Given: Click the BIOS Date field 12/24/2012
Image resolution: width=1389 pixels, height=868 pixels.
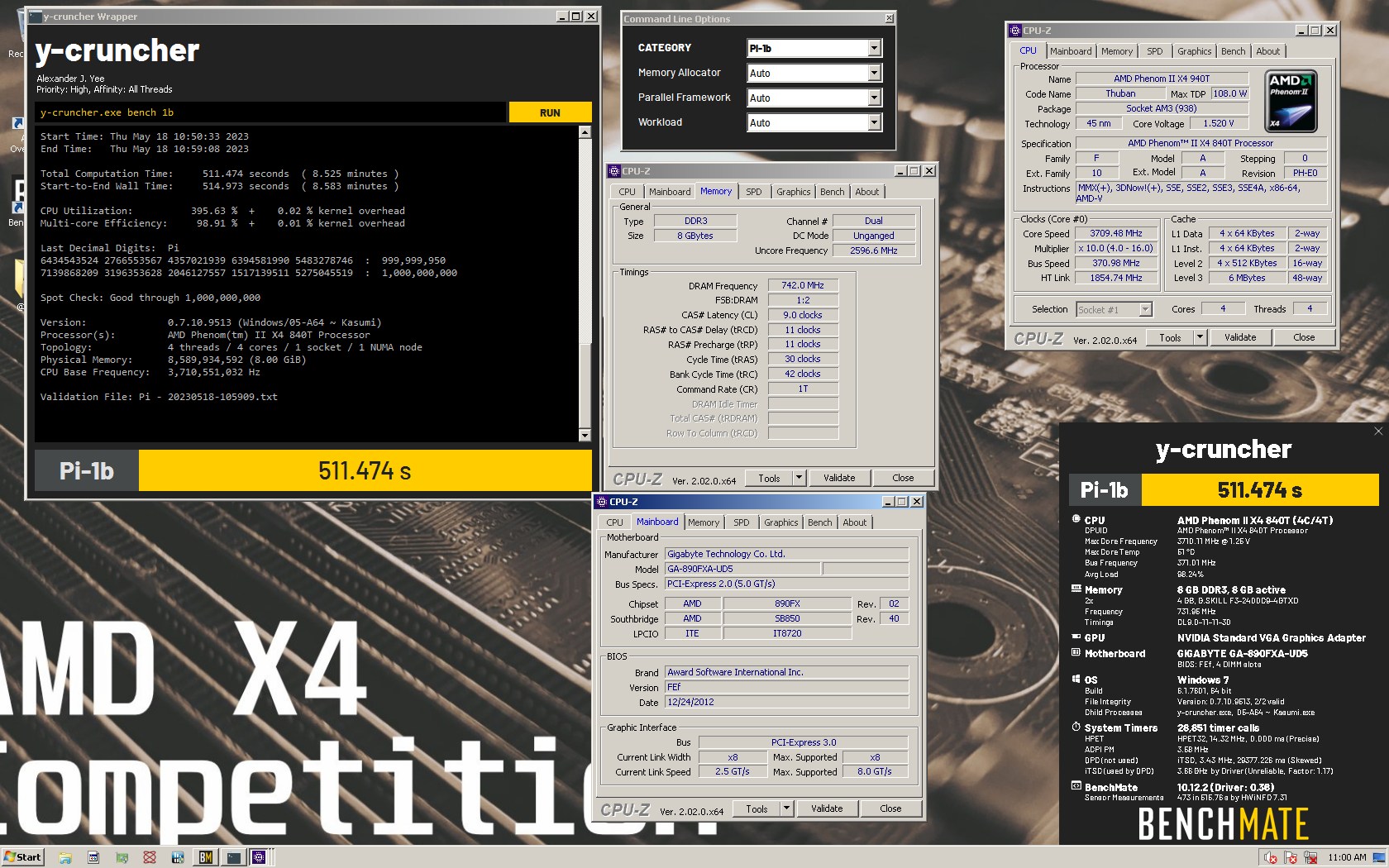Looking at the screenshot, I should [786, 702].
